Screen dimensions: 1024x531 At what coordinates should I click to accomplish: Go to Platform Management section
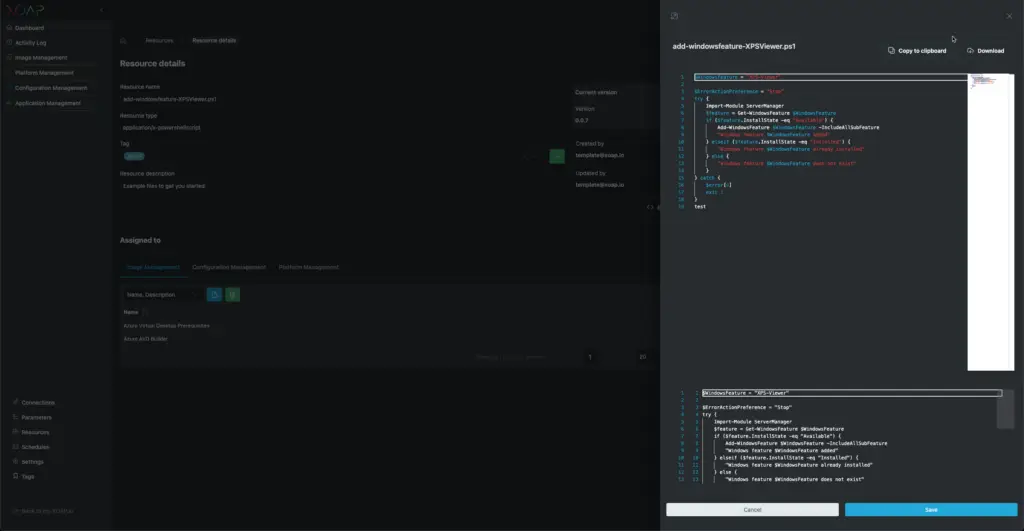pyautogui.click(x=44, y=72)
